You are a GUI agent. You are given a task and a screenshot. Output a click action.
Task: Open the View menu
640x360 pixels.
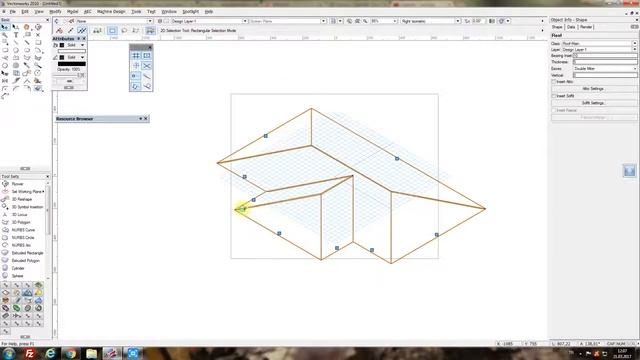[39, 12]
